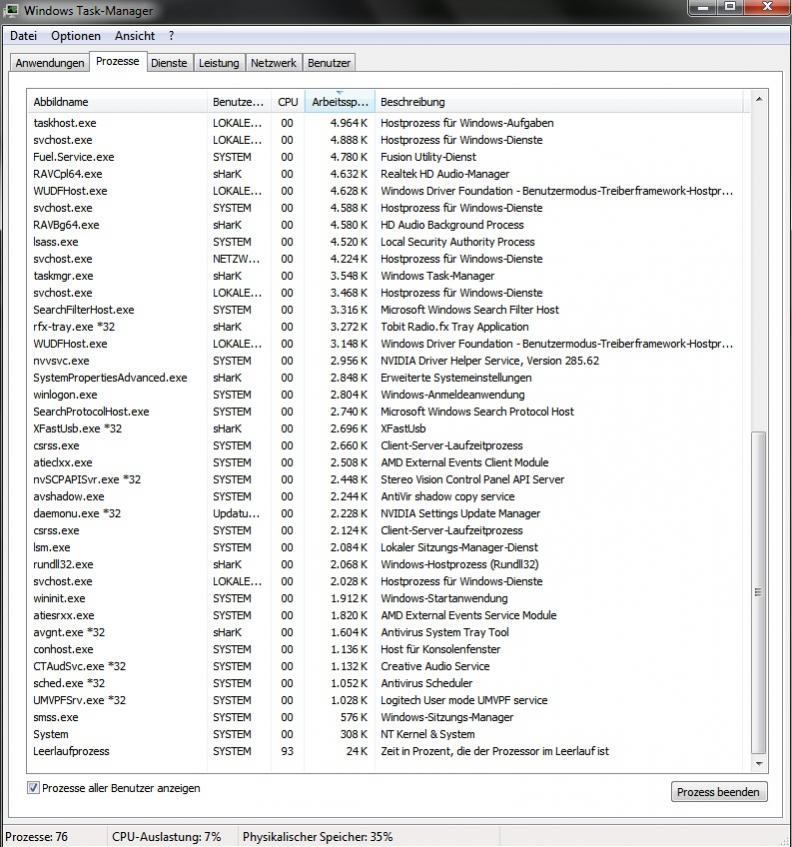Select the taskmgr.exe process
The width and height of the screenshot is (792, 847).
pos(387,275)
